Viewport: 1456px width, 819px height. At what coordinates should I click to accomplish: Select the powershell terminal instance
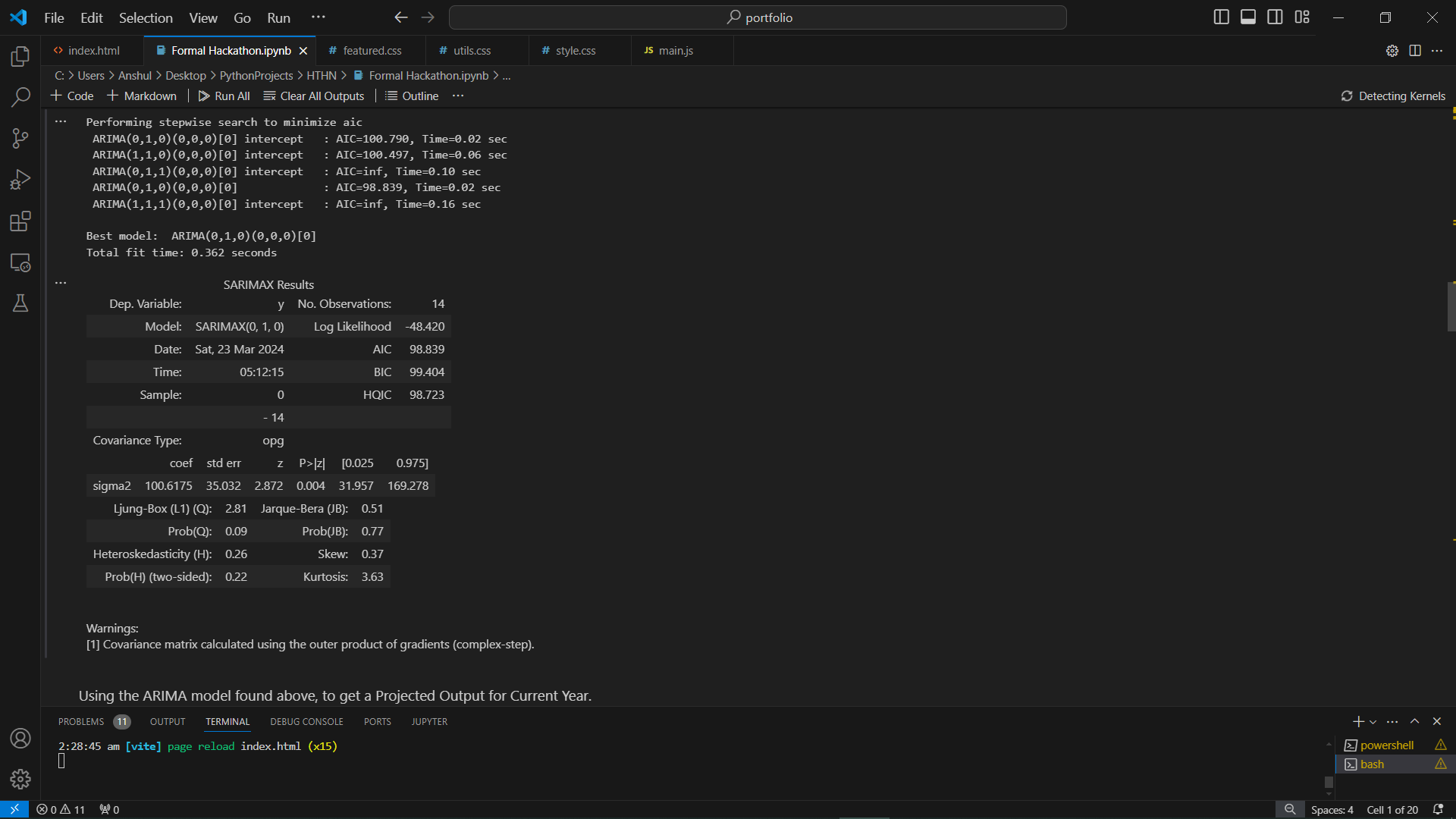click(1395, 745)
